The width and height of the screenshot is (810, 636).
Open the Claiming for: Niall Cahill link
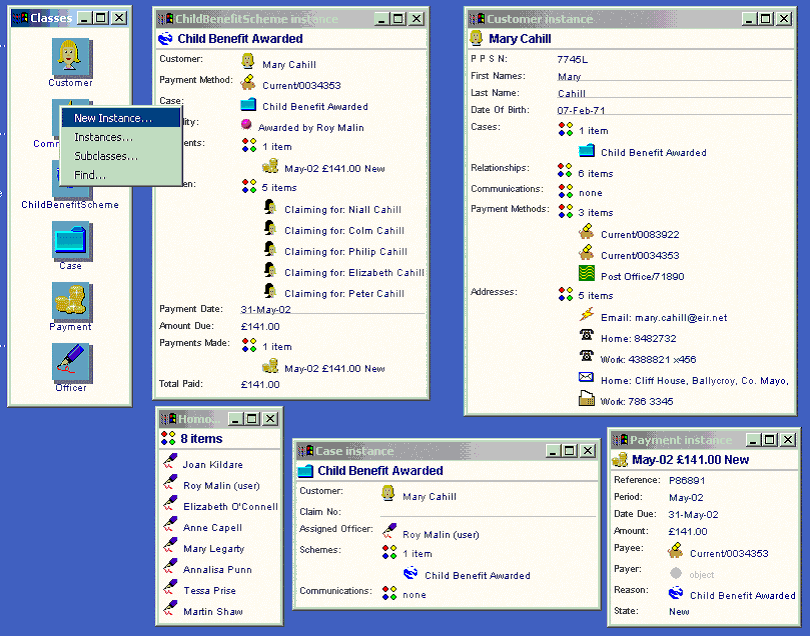(342, 210)
